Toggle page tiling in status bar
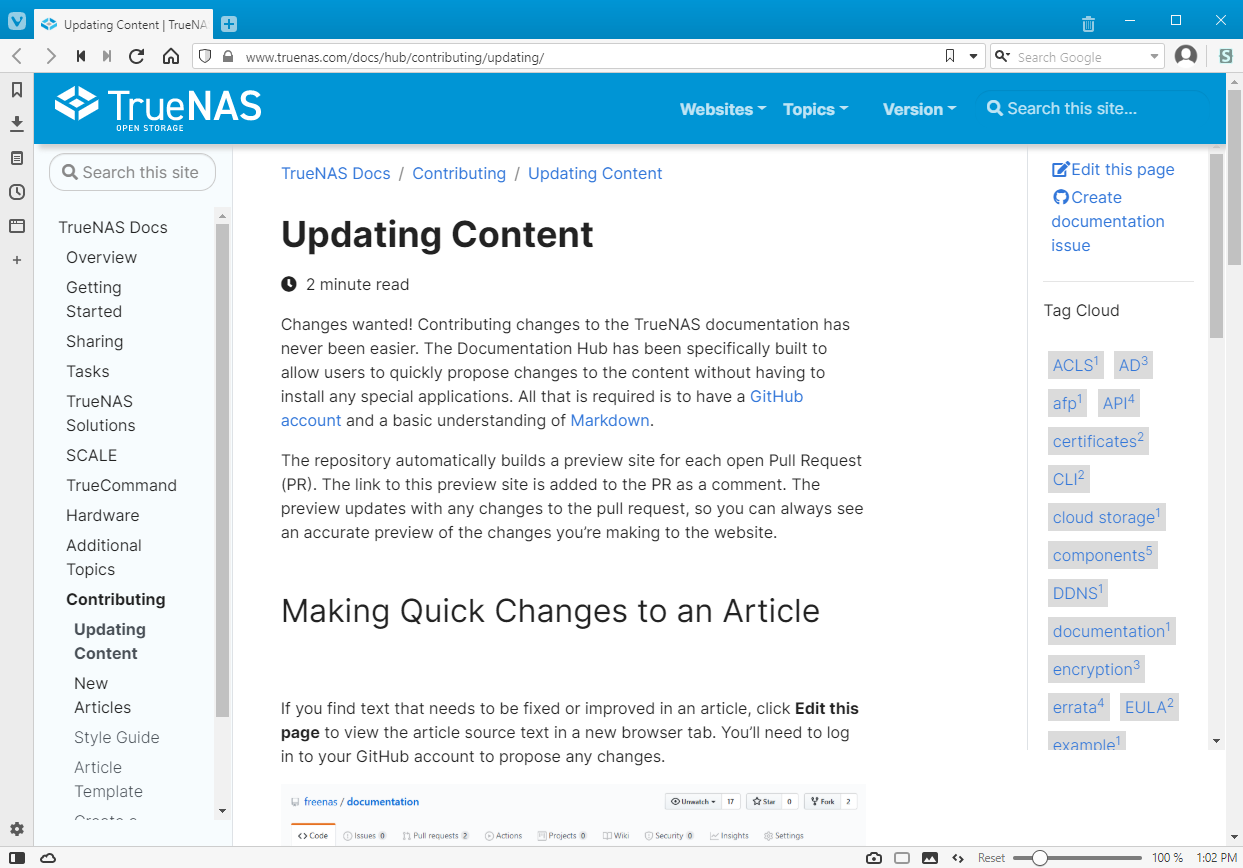 [x=902, y=858]
